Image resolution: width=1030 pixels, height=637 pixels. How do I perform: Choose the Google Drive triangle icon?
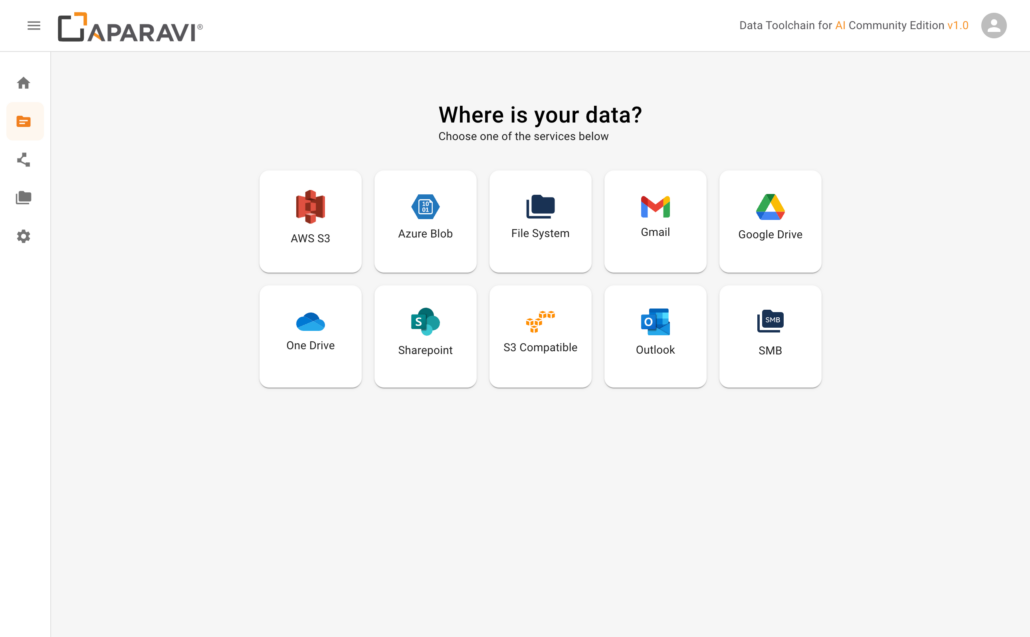[x=770, y=207]
